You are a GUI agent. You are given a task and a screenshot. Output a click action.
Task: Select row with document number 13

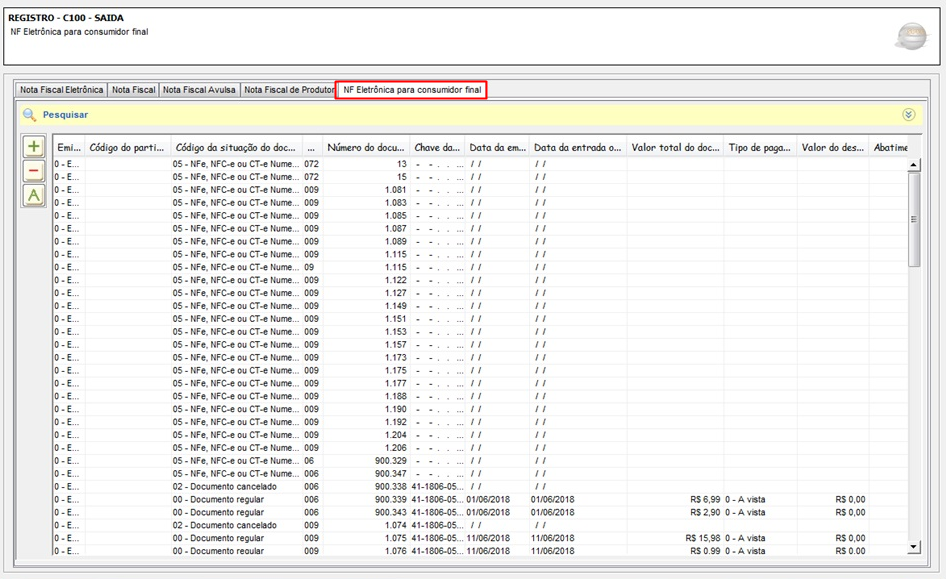coord(480,164)
